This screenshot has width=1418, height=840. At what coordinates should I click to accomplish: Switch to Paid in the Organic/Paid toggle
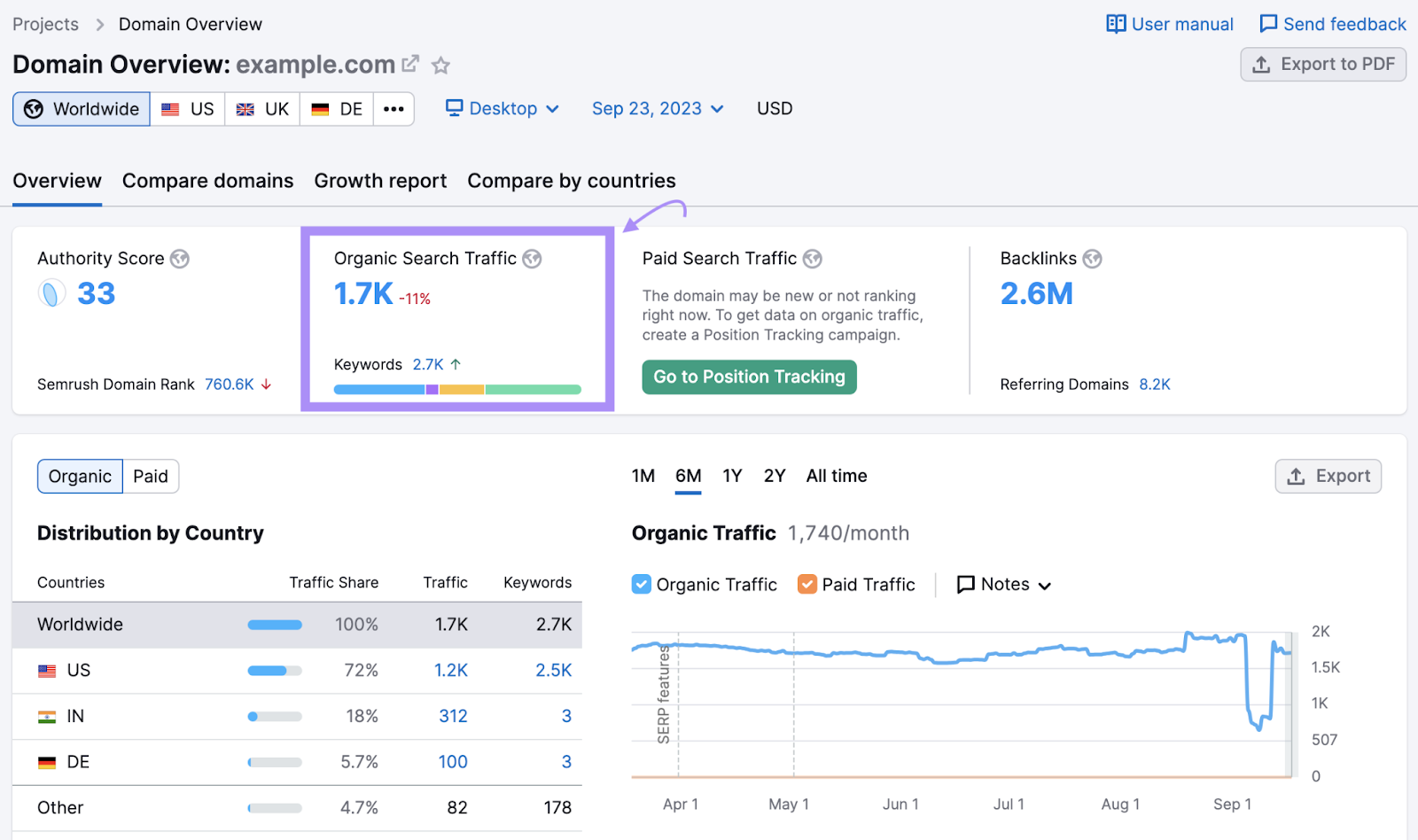[150, 476]
